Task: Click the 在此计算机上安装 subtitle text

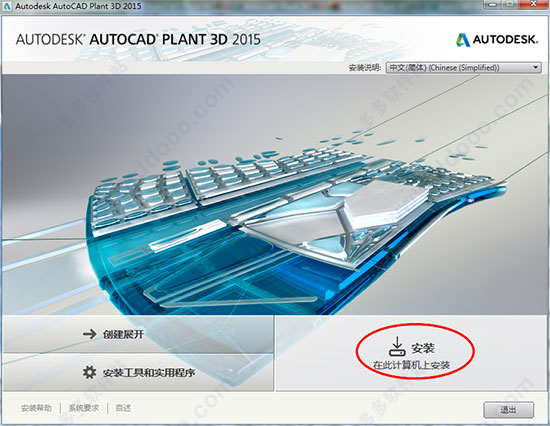Action: tap(411, 365)
